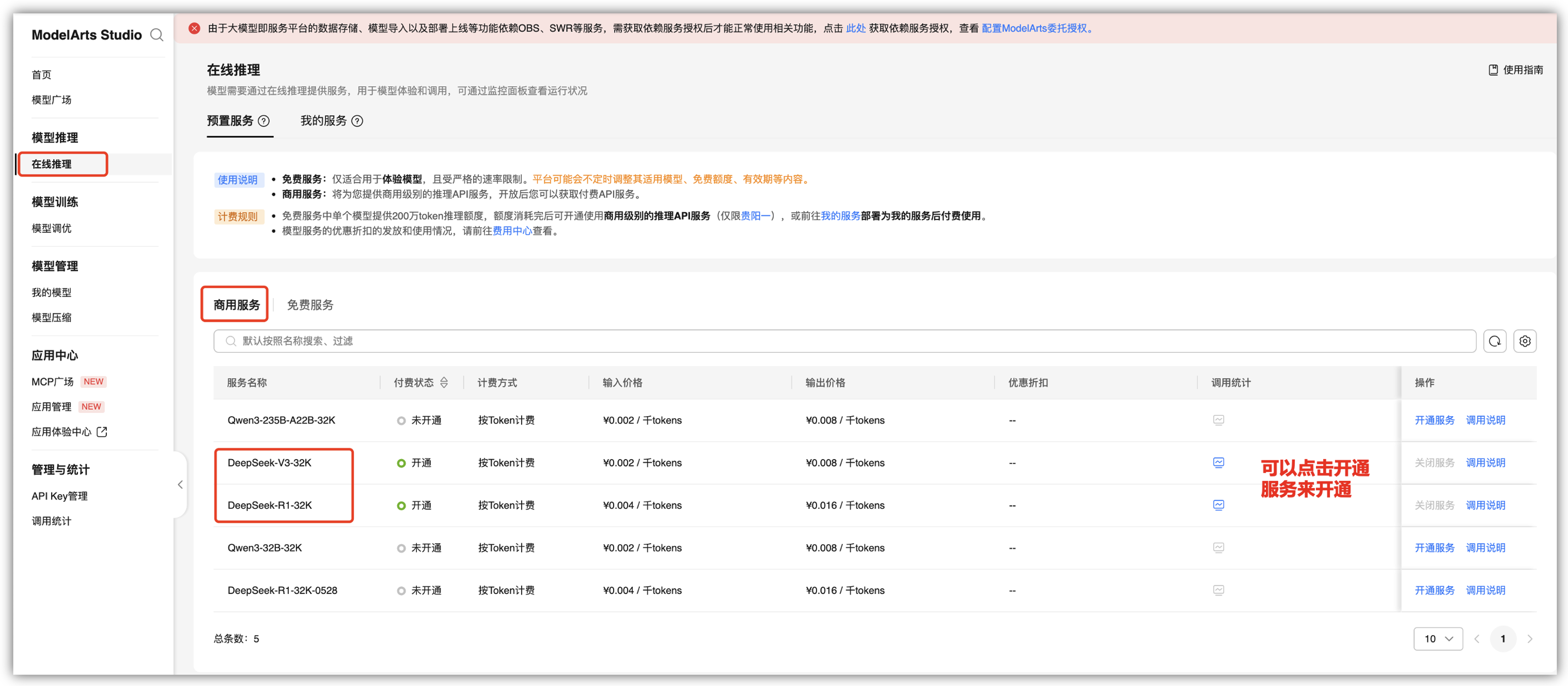View call statistics chart for DeepSeek-V3-32K

[x=1219, y=463]
